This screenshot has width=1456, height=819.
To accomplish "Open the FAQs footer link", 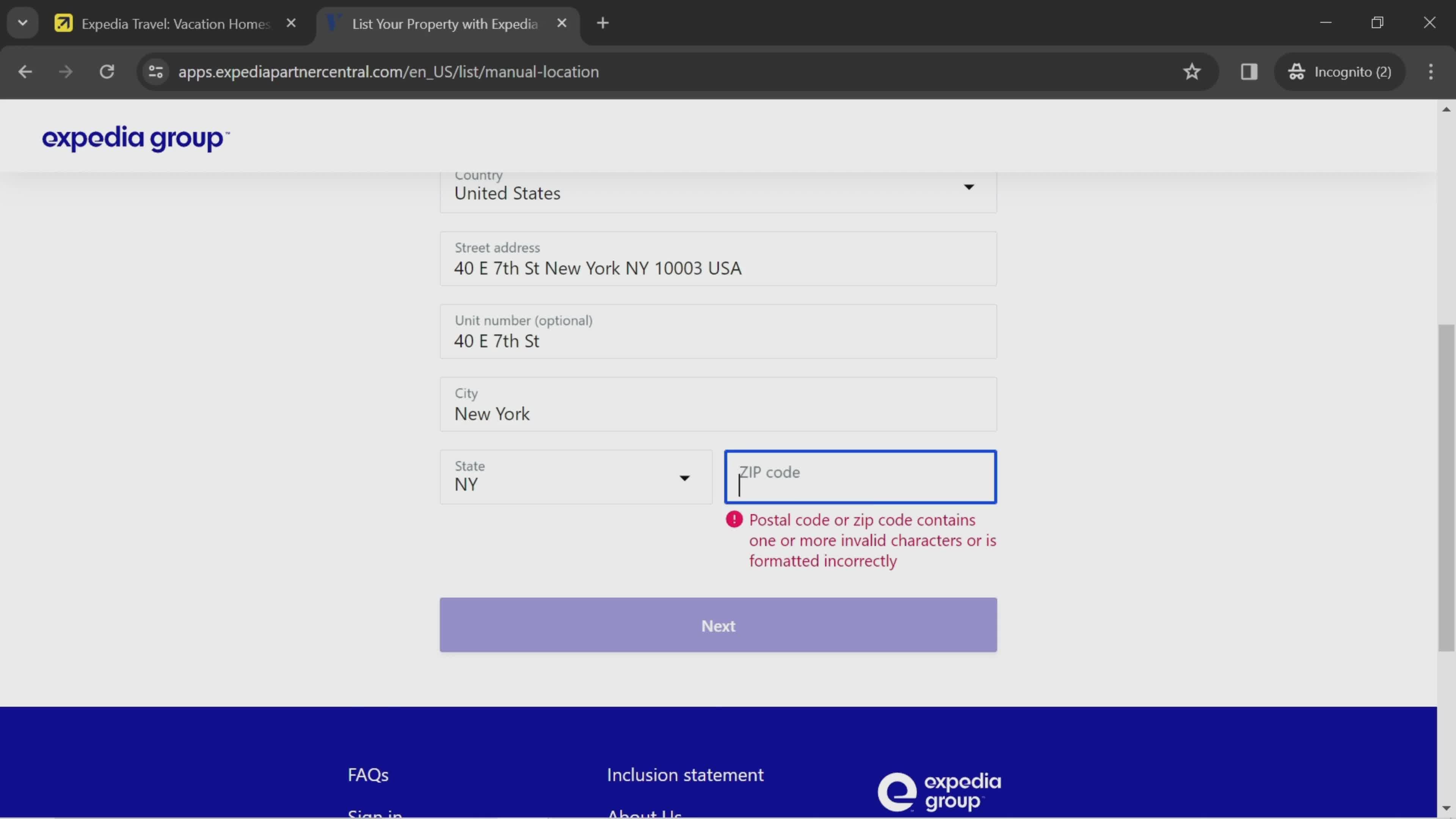I will pos(368,775).
